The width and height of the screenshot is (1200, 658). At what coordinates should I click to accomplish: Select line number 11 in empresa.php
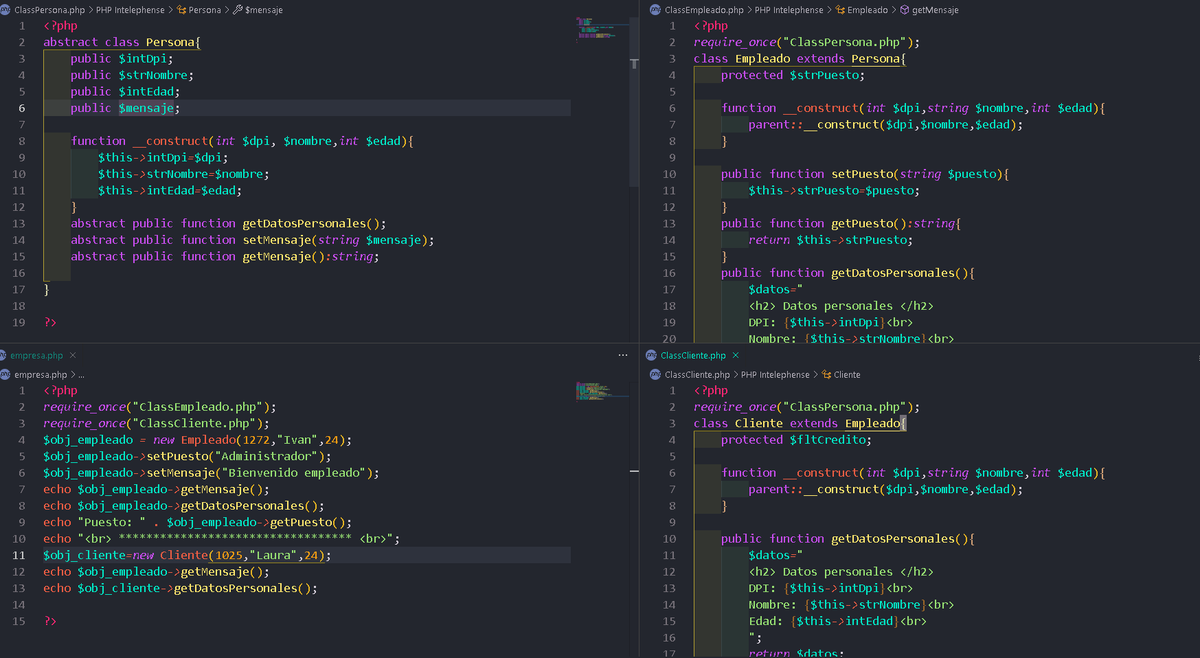click(x=19, y=555)
